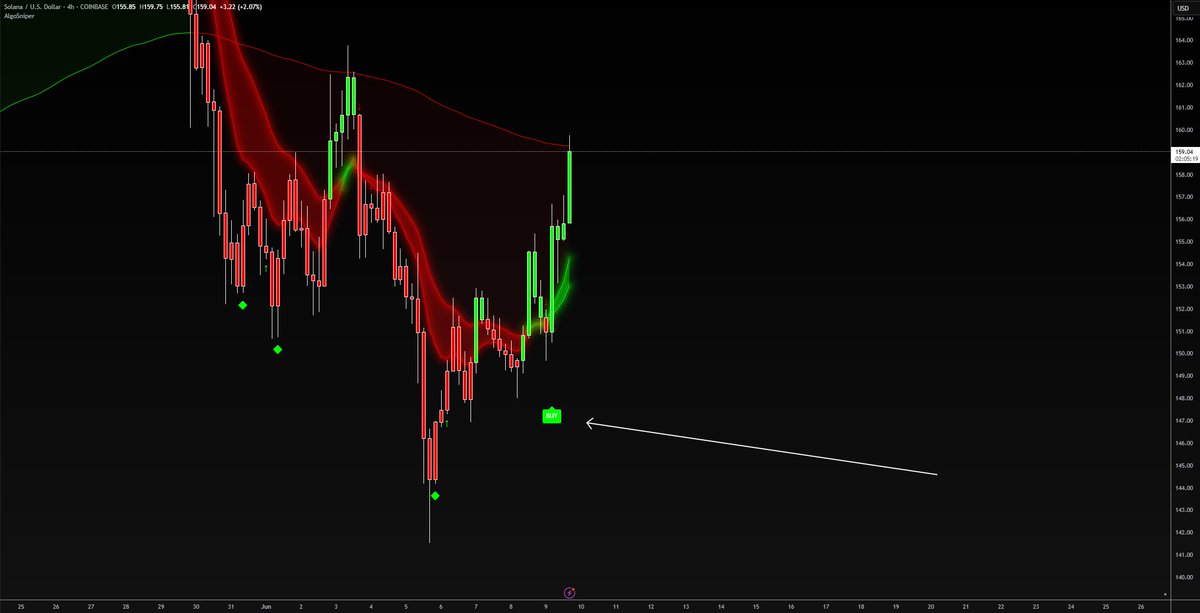Screen dimensions: 1200x613
Task: Click the green BUY signal label on the chart
Action: [551, 415]
